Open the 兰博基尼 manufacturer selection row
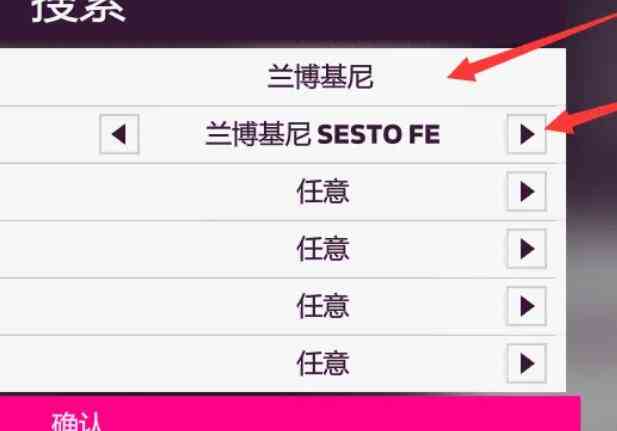 [x=283, y=77]
